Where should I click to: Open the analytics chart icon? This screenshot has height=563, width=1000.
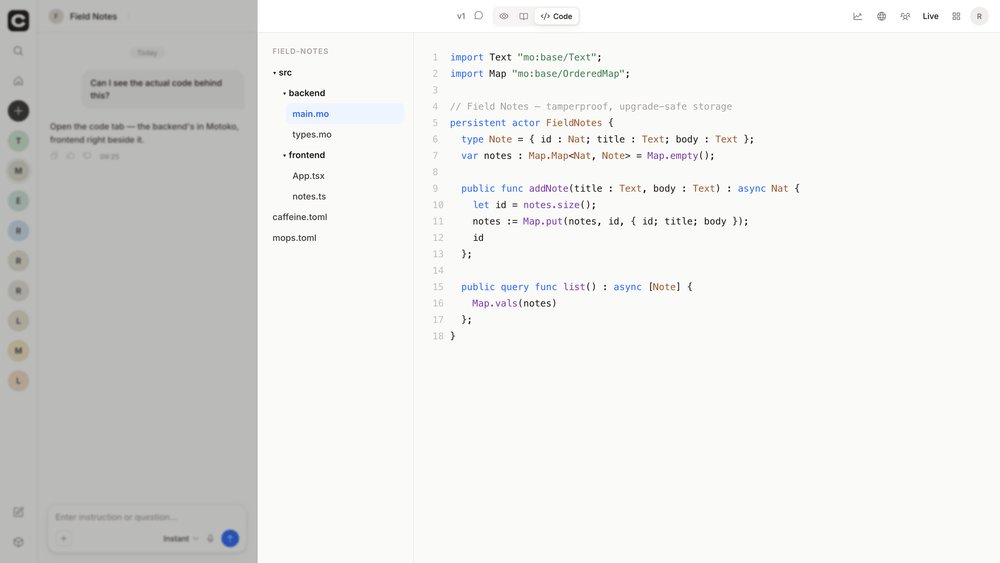(857, 17)
